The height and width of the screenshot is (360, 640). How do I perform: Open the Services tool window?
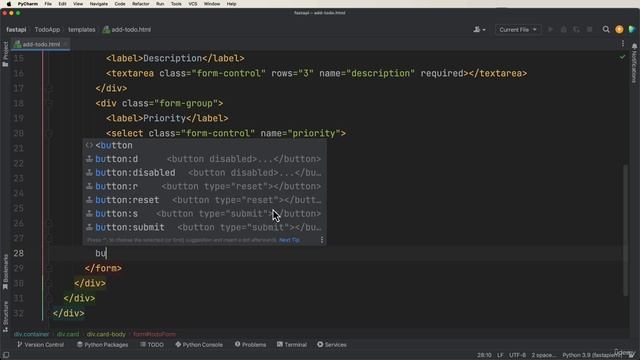pos(332,345)
